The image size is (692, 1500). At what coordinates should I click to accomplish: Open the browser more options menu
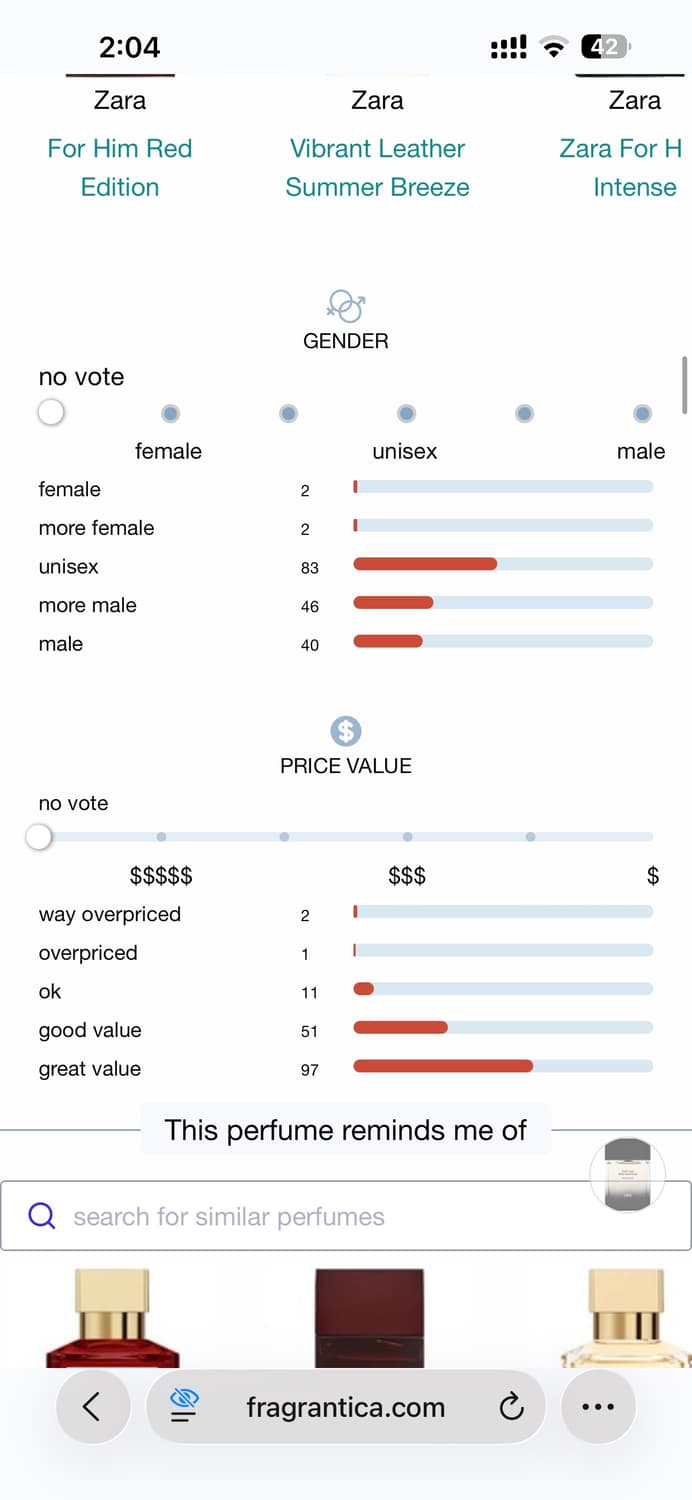point(598,1407)
